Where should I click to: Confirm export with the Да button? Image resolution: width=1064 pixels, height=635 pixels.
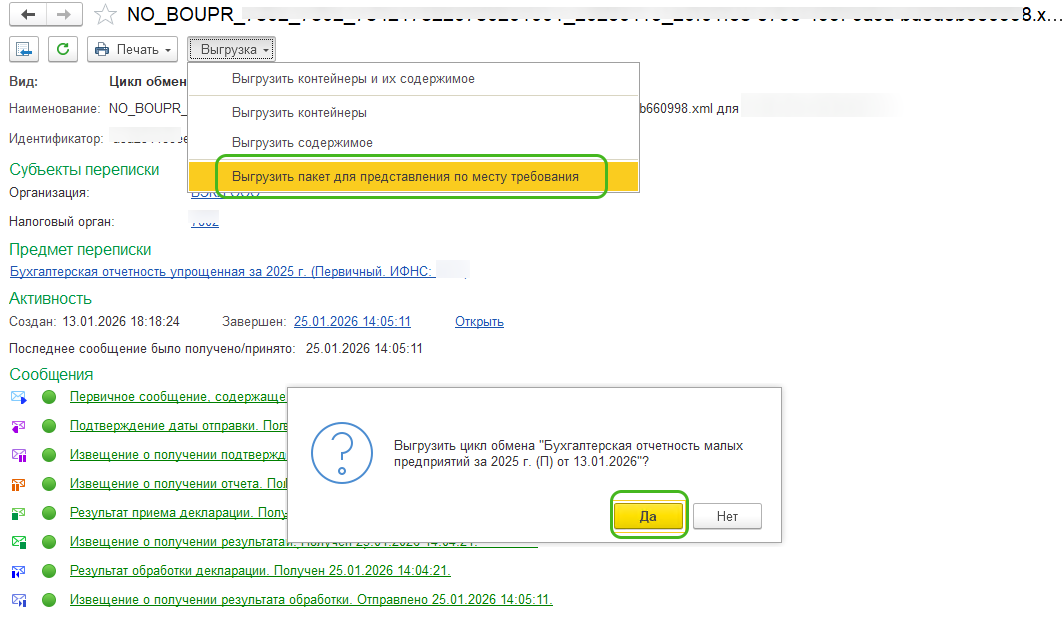click(x=648, y=516)
